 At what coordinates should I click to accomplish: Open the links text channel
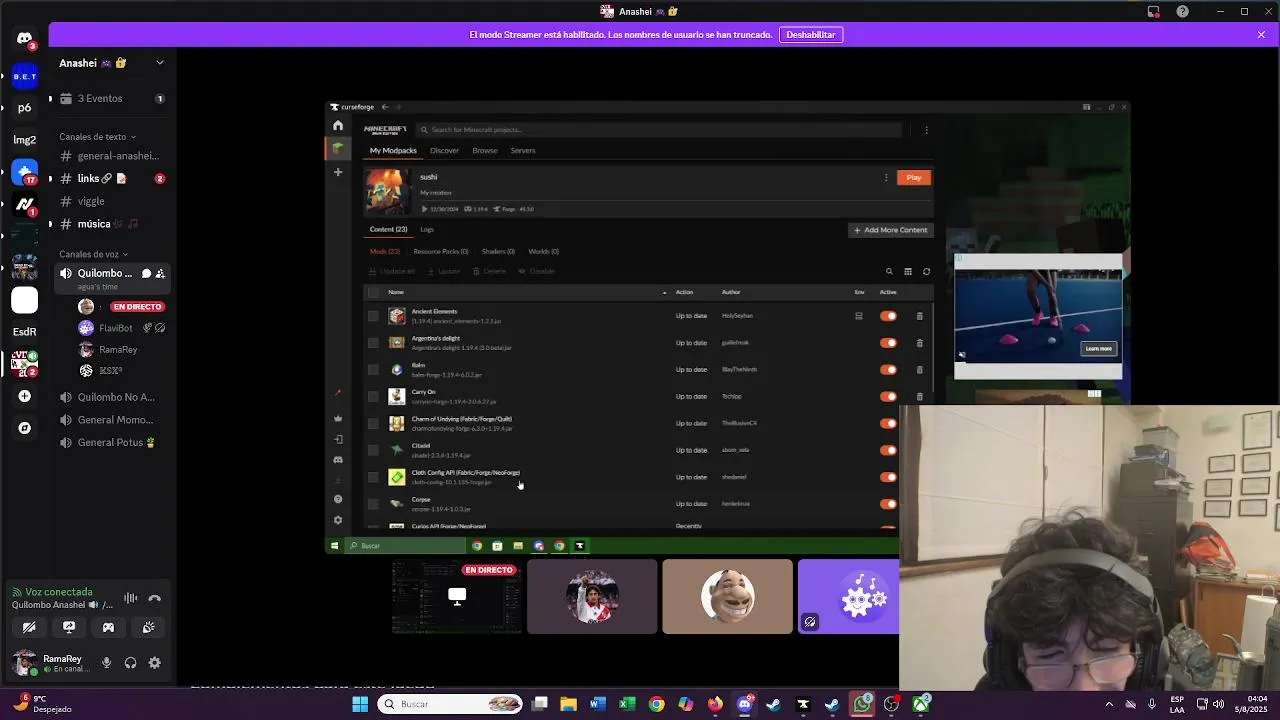[112, 179]
